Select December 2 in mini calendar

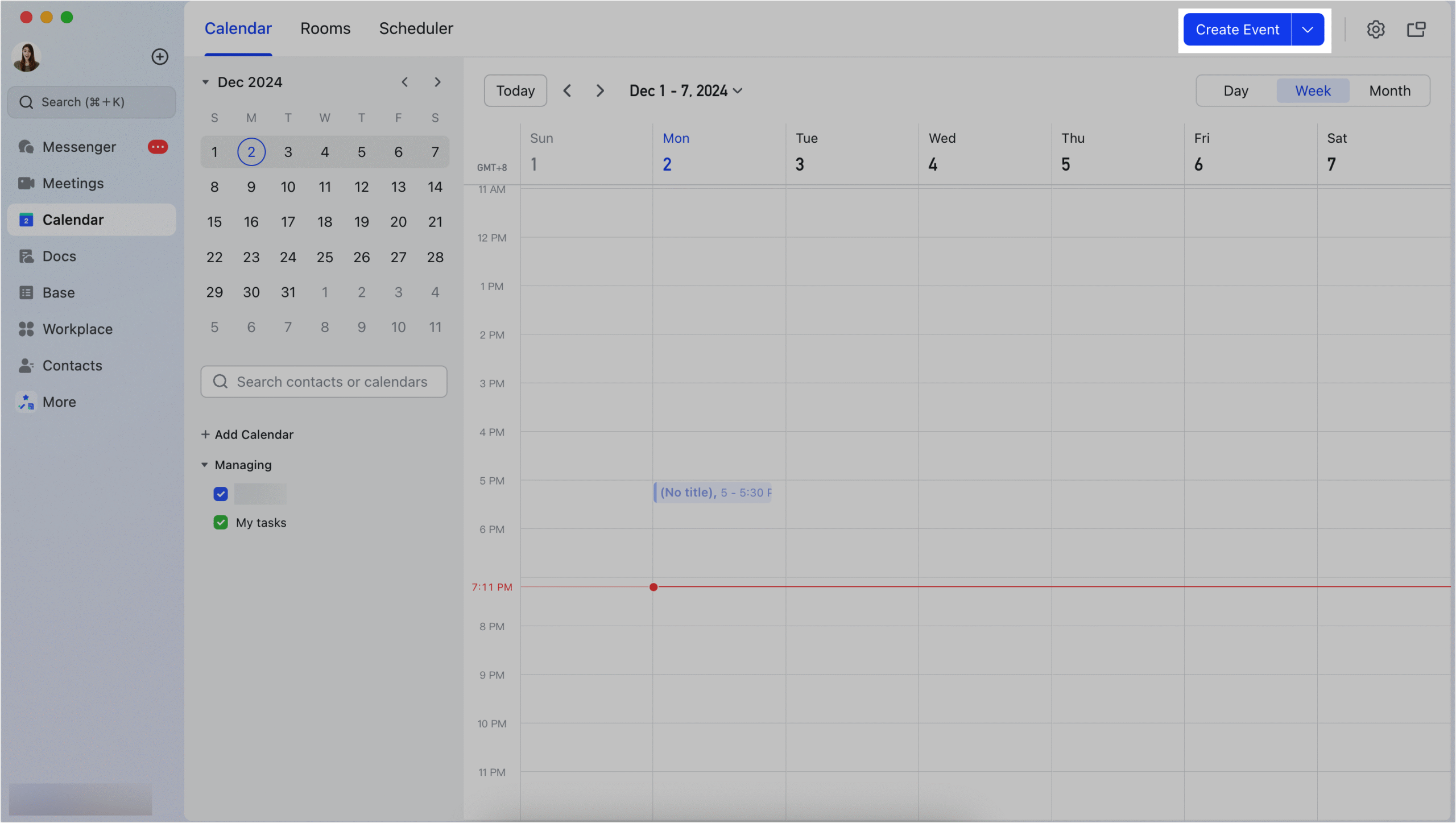click(x=251, y=152)
